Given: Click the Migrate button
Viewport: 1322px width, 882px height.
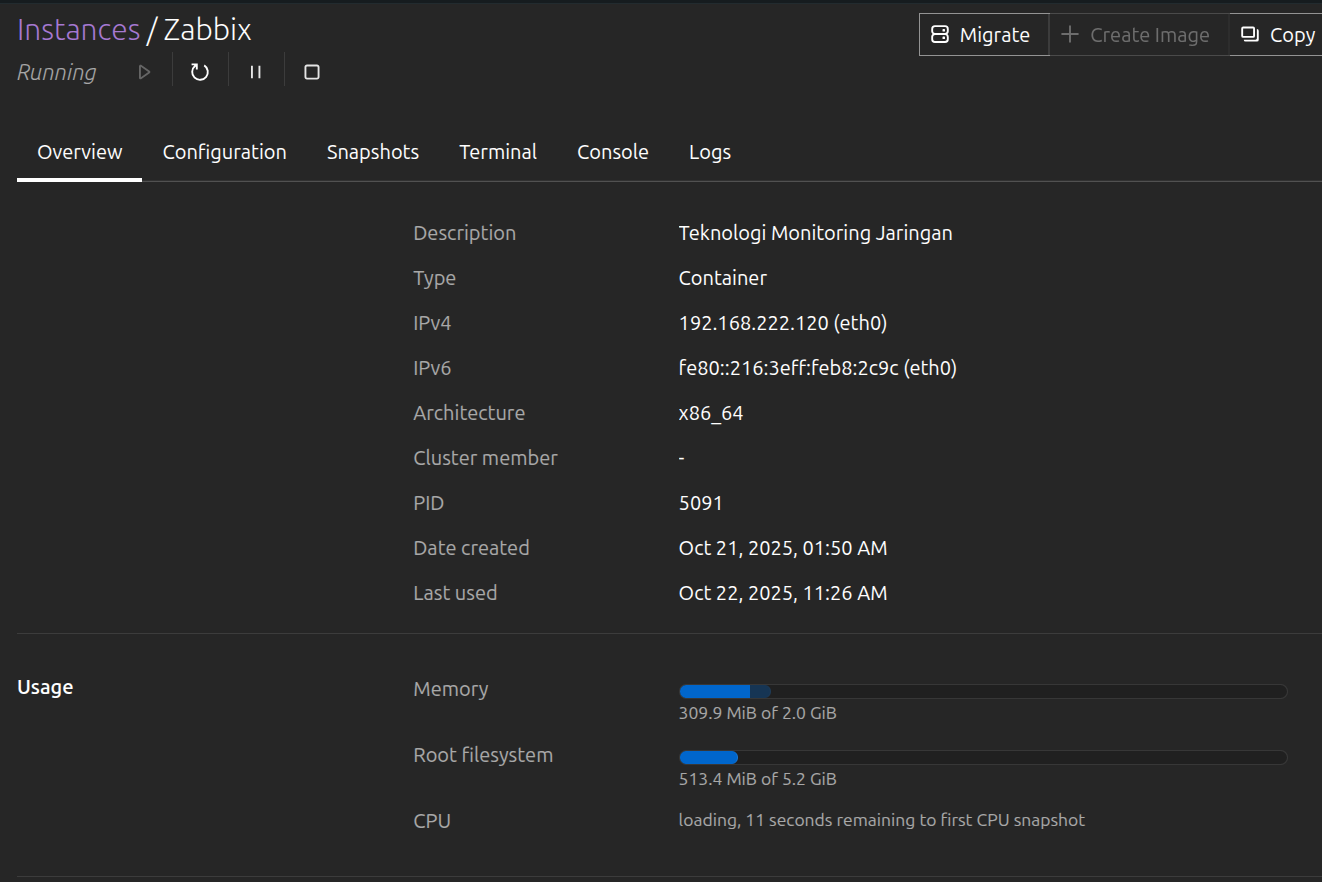Looking at the screenshot, I should click(983, 35).
